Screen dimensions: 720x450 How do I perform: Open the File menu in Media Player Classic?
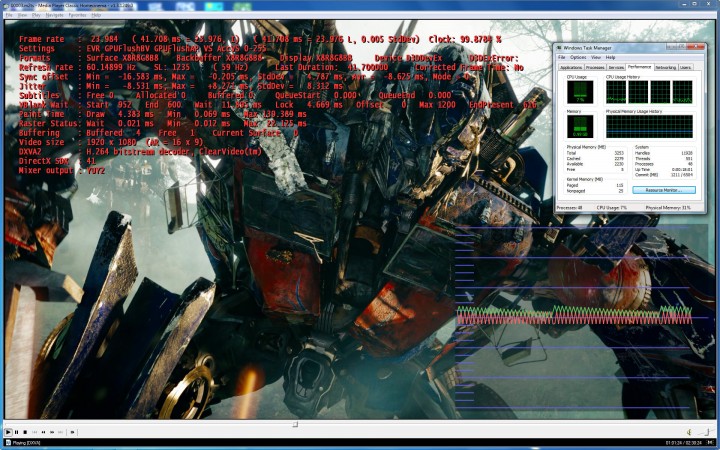pos(9,15)
